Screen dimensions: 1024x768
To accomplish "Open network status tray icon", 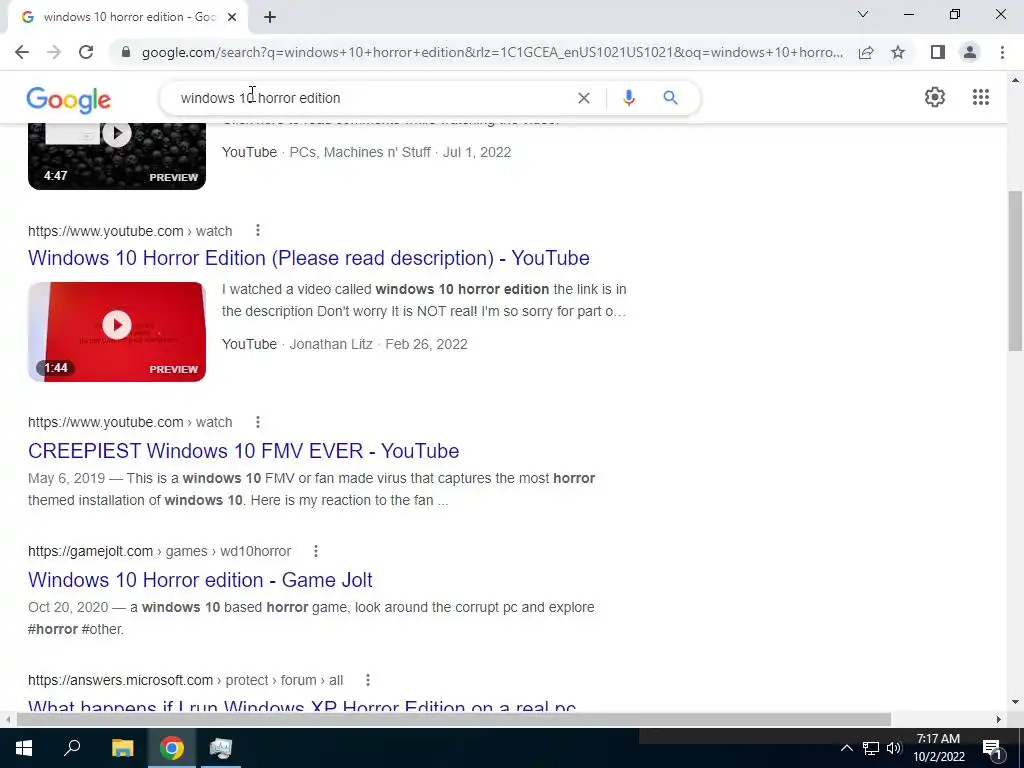I will click(871, 748).
